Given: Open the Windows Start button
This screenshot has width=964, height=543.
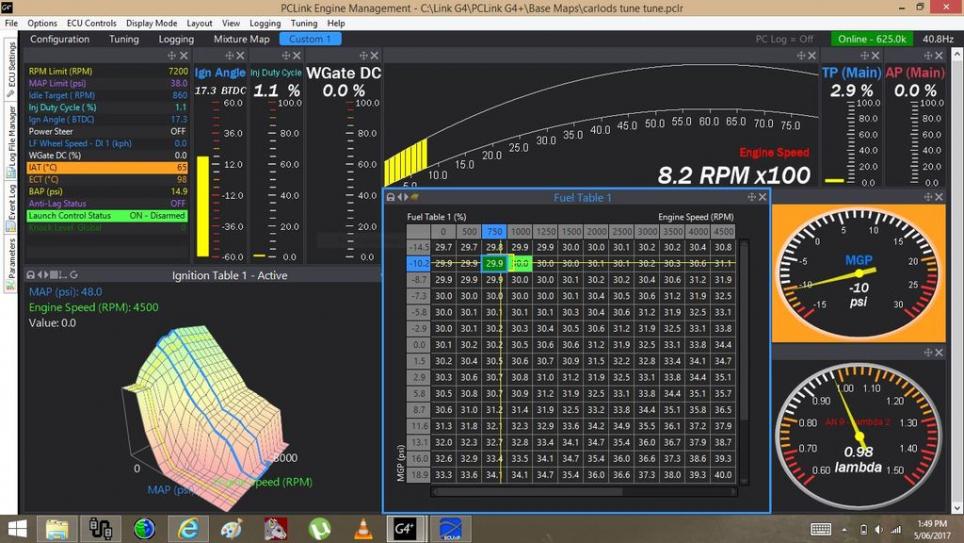Looking at the screenshot, I should (17, 529).
